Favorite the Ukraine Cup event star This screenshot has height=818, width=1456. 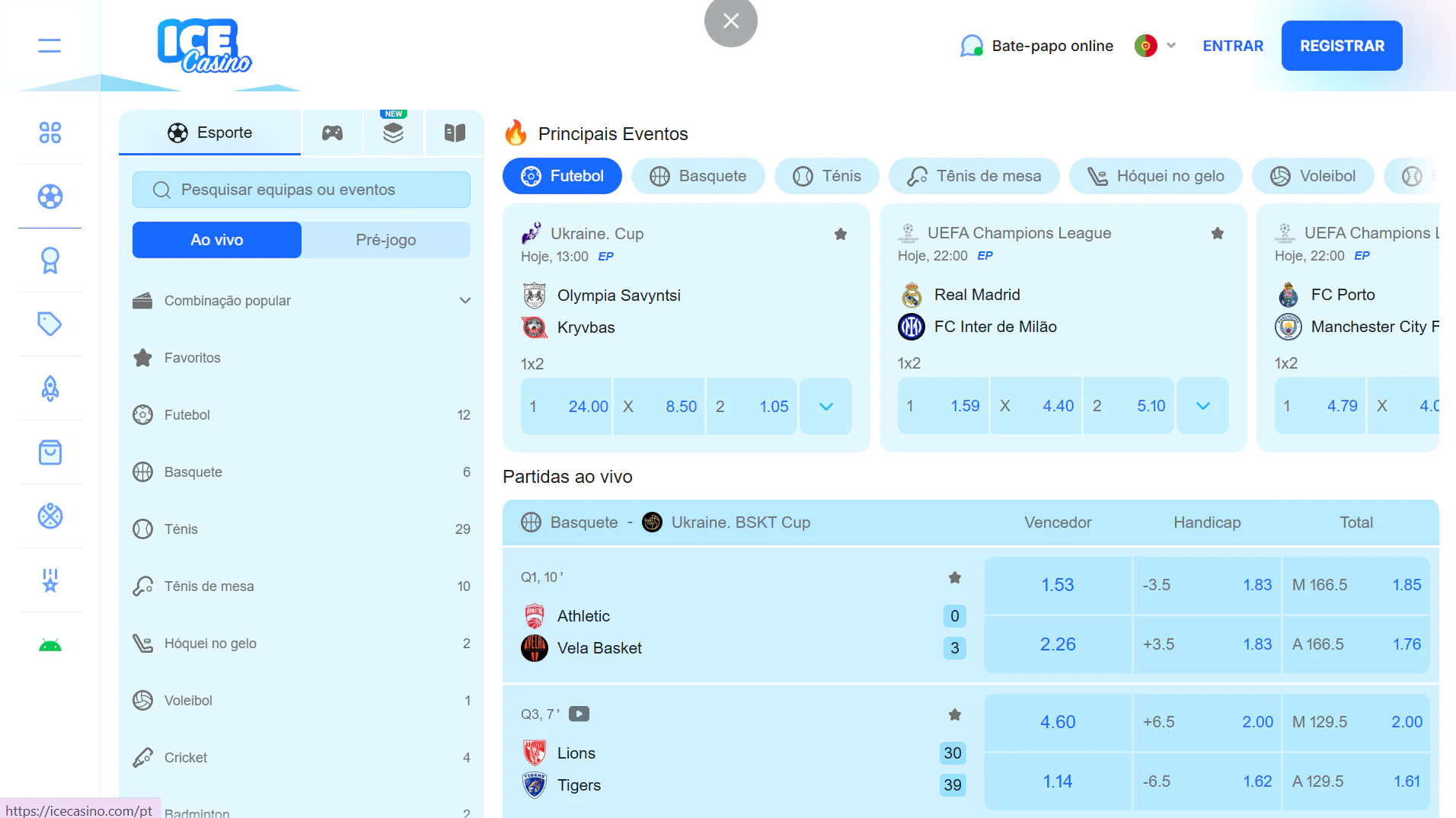point(841,234)
